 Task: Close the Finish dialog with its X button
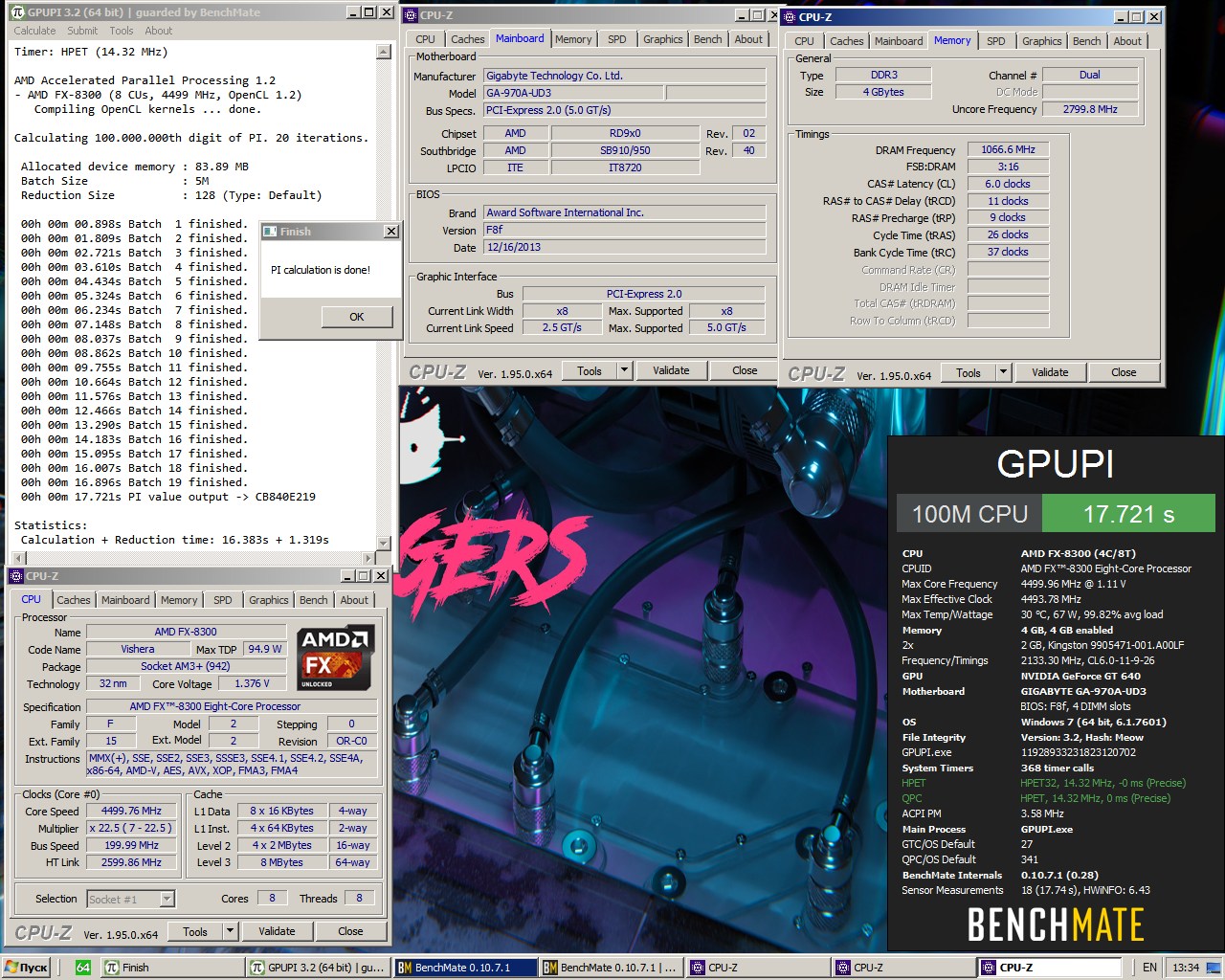tap(390, 232)
